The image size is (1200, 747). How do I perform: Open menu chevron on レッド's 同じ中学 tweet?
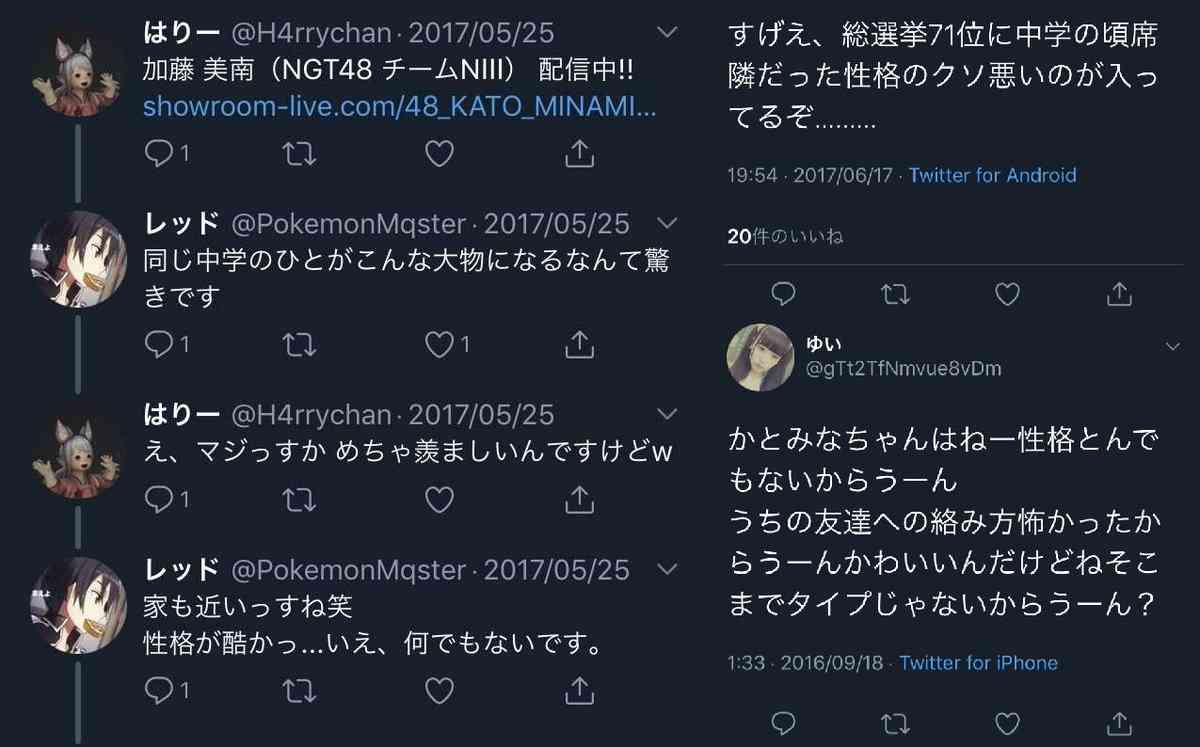coord(667,222)
